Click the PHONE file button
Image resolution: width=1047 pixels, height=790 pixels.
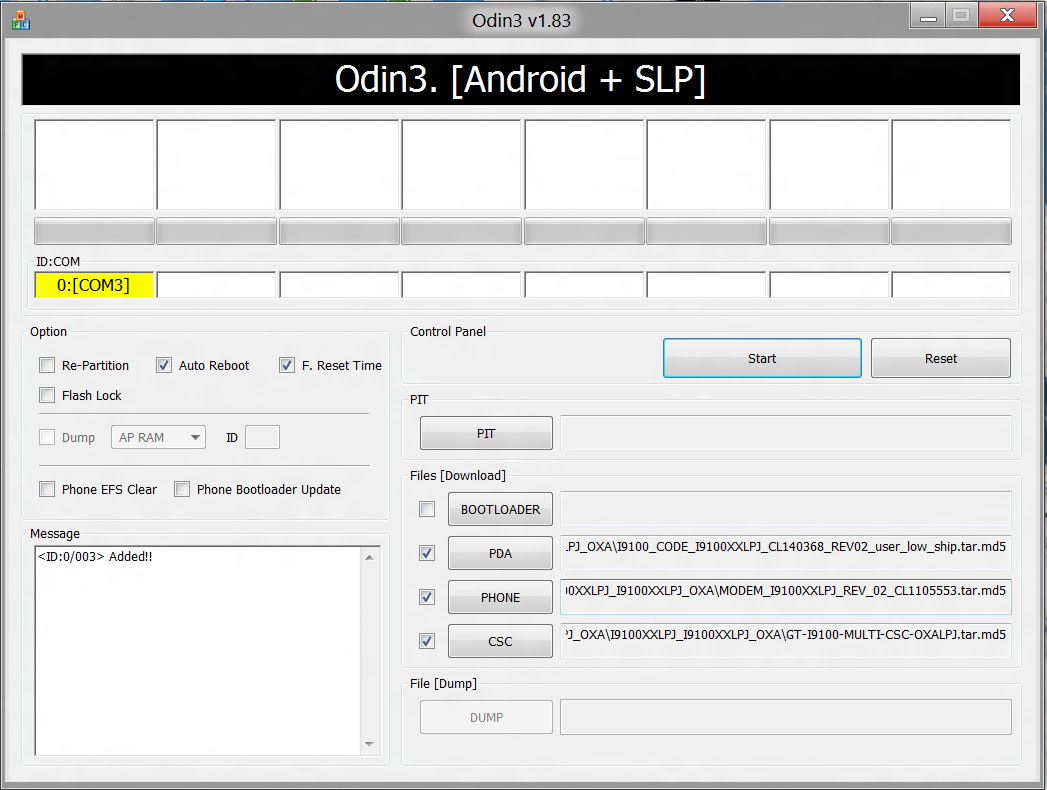tap(500, 598)
